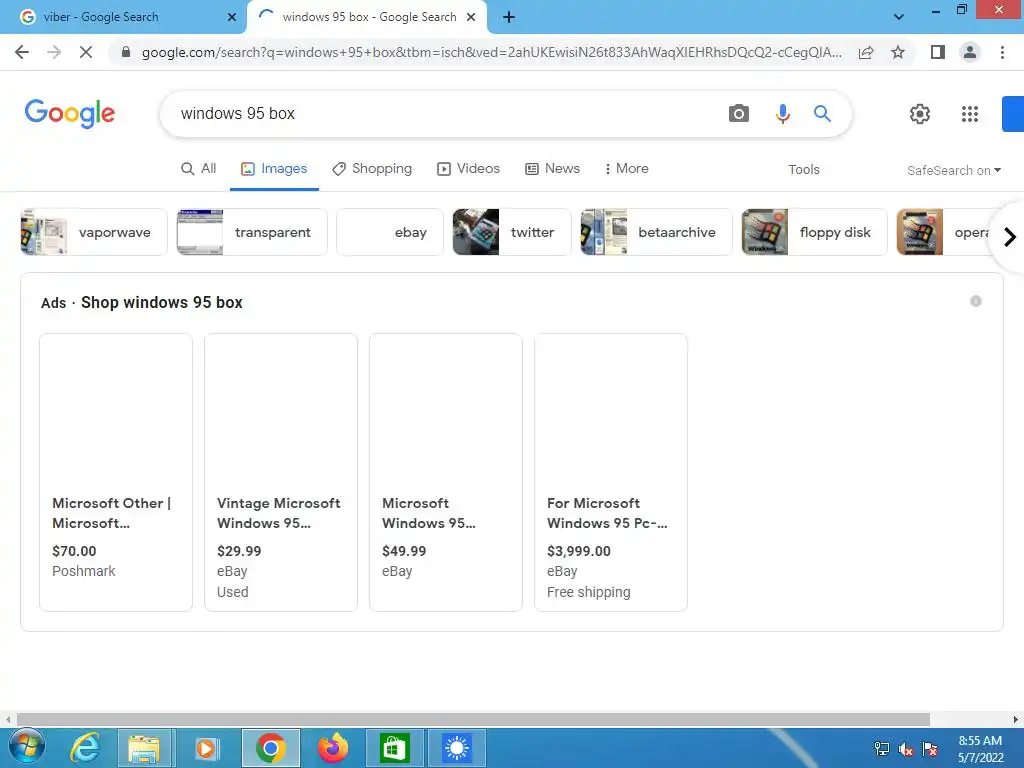The height and width of the screenshot is (768, 1024).
Task: Close the viber Google Search tab
Action: [232, 17]
